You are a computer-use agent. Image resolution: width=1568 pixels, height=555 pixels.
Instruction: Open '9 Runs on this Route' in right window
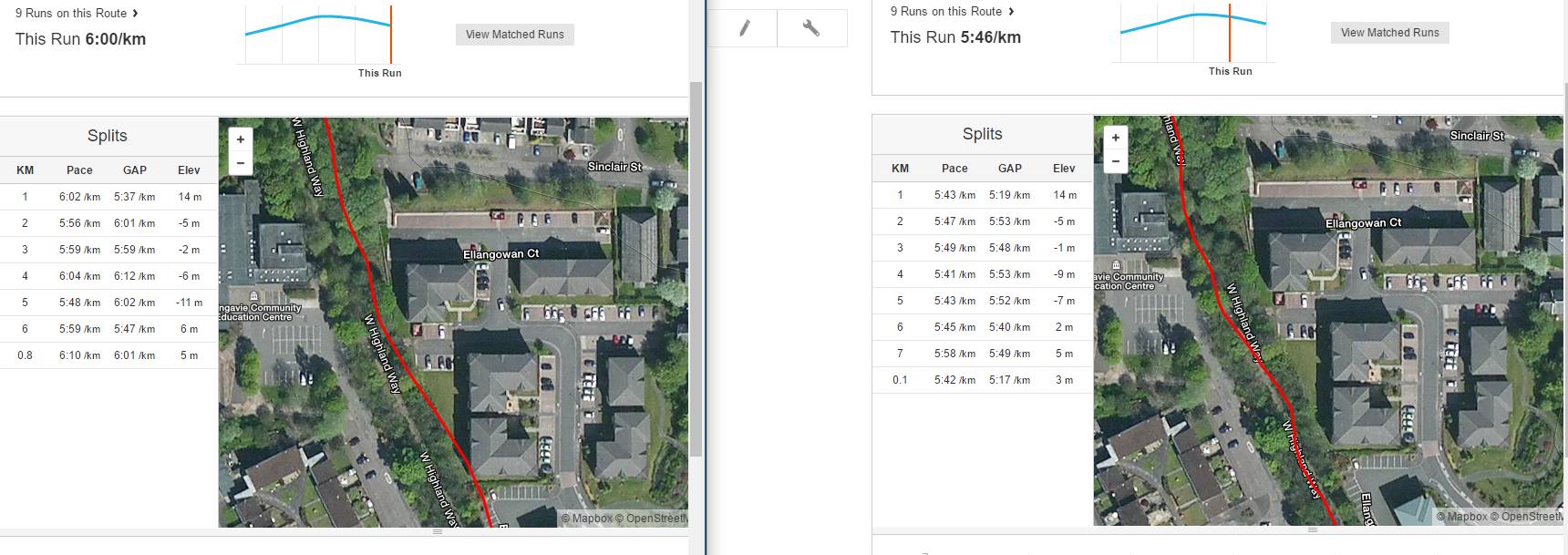click(946, 11)
